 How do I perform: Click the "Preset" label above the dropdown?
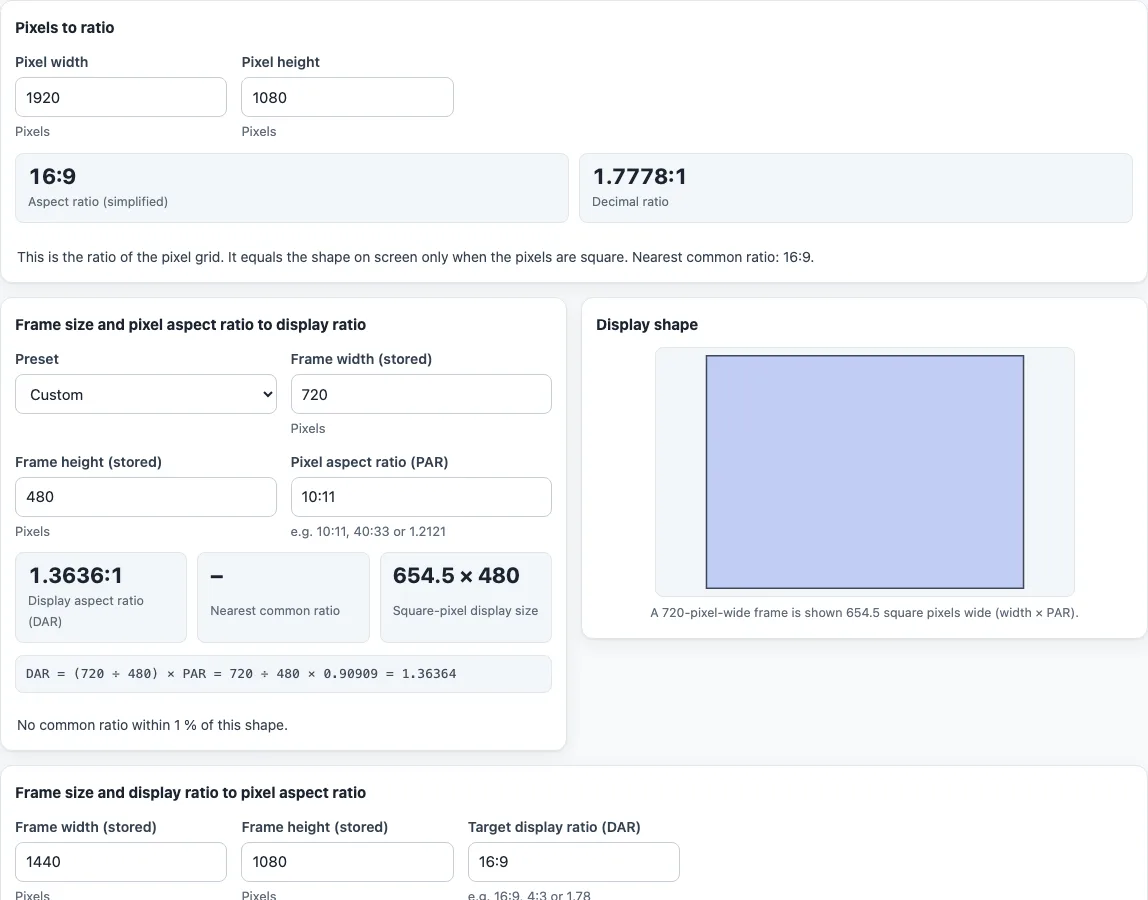37,359
